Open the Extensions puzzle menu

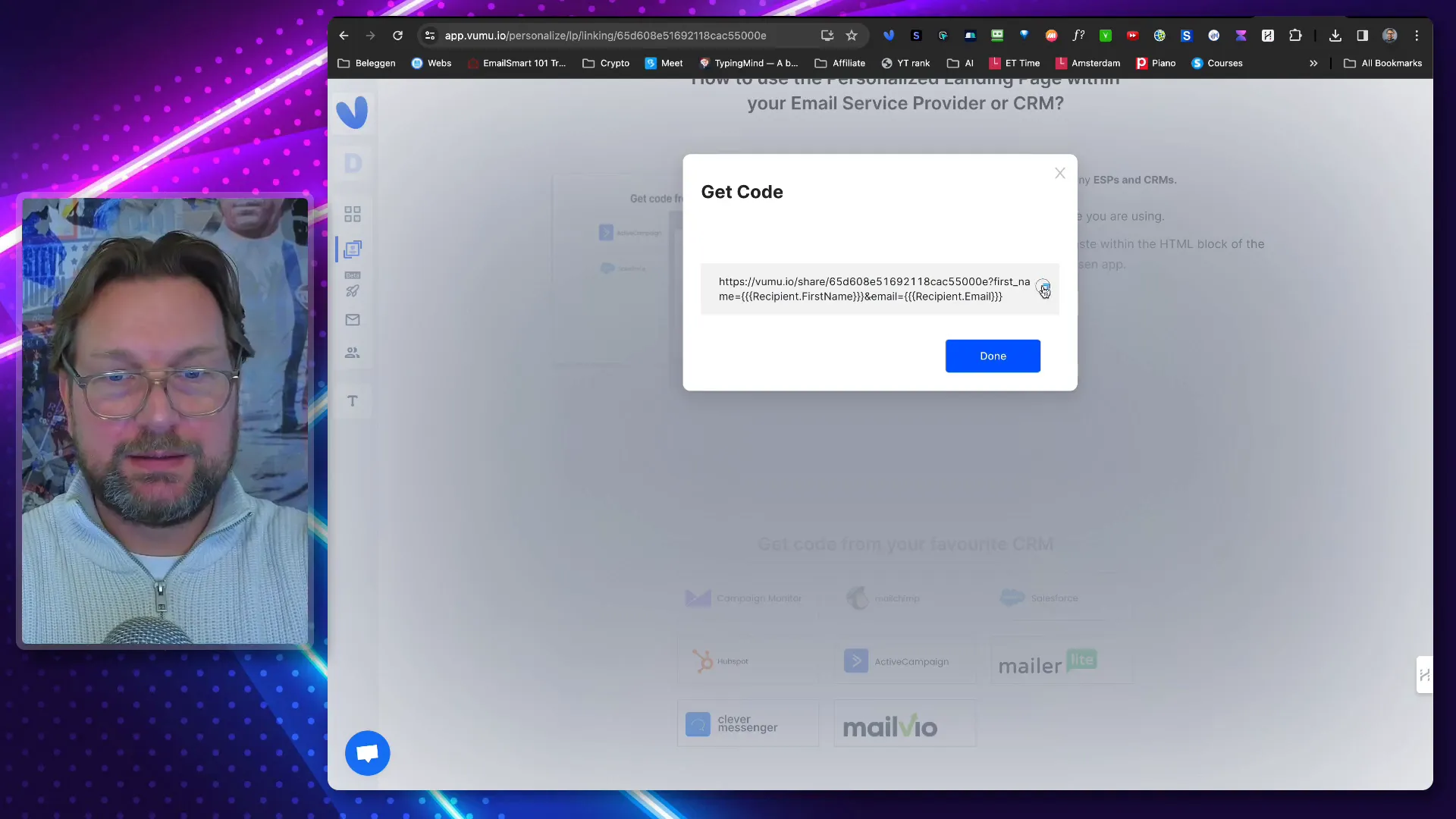click(x=1295, y=36)
